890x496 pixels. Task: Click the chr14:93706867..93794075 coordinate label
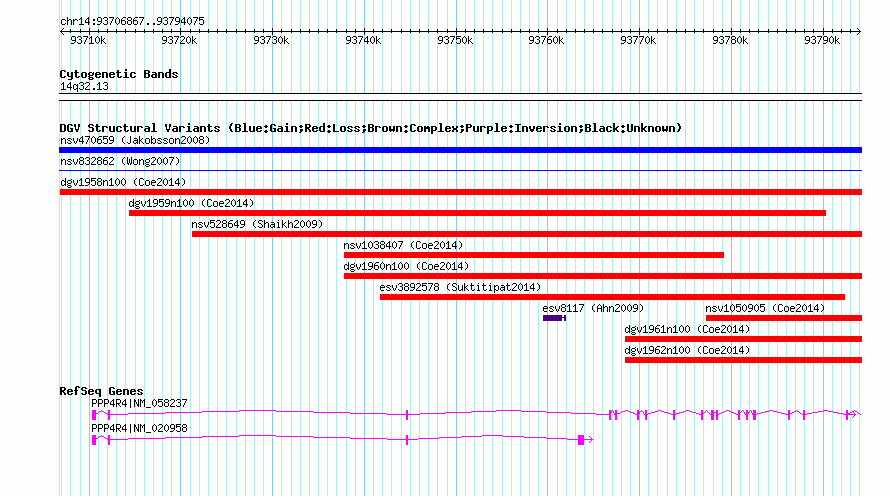132,21
